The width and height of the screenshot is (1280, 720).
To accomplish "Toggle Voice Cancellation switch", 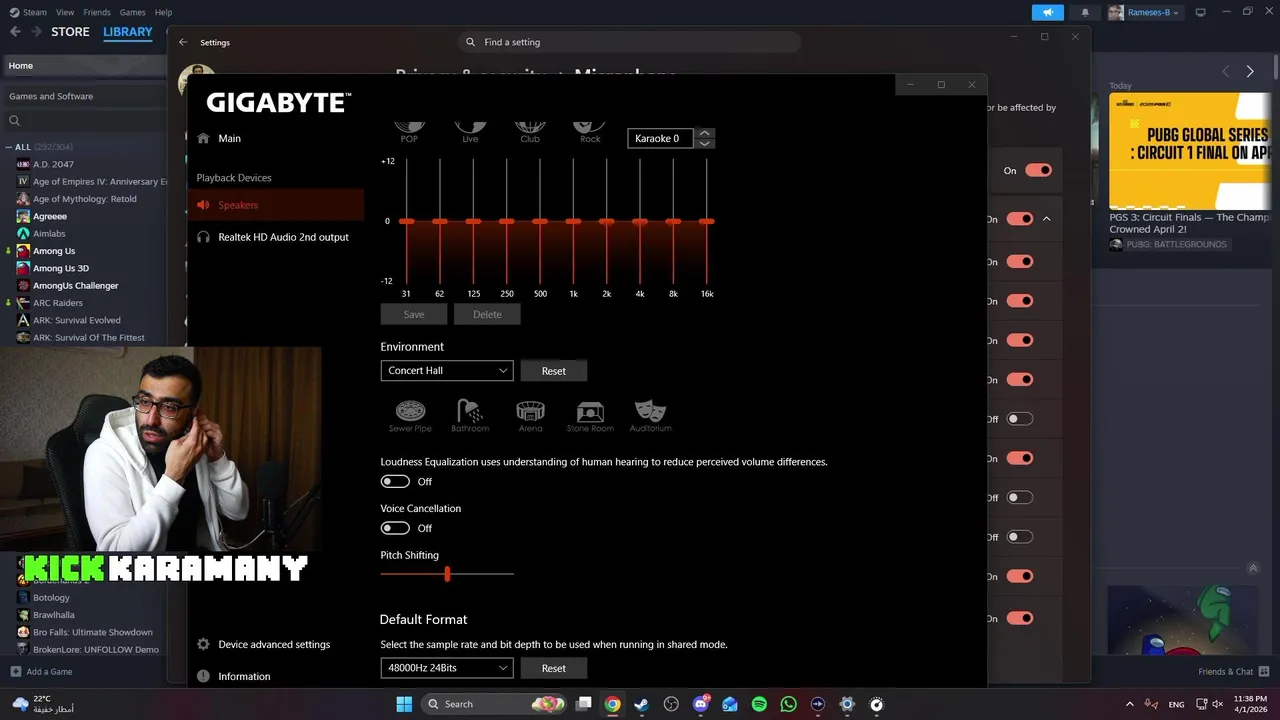I will pyautogui.click(x=395, y=528).
